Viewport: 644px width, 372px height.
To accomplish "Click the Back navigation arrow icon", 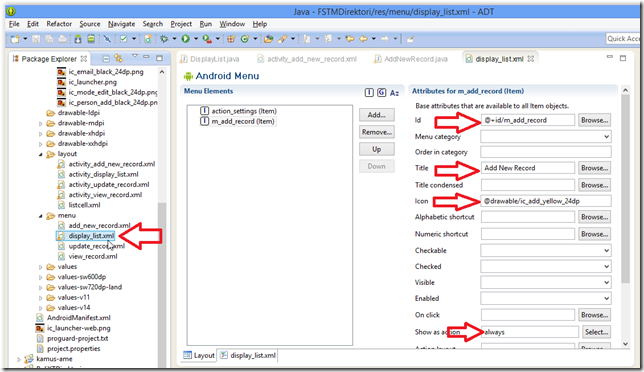I will 363,39.
